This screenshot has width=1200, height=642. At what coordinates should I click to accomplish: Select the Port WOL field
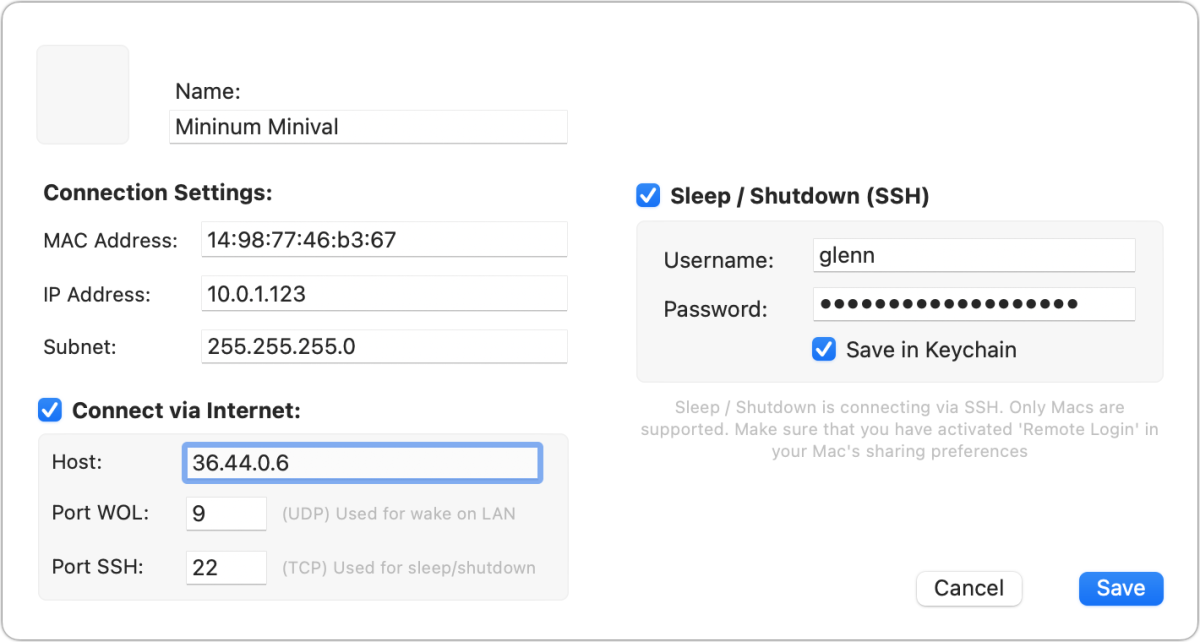[x=226, y=514]
